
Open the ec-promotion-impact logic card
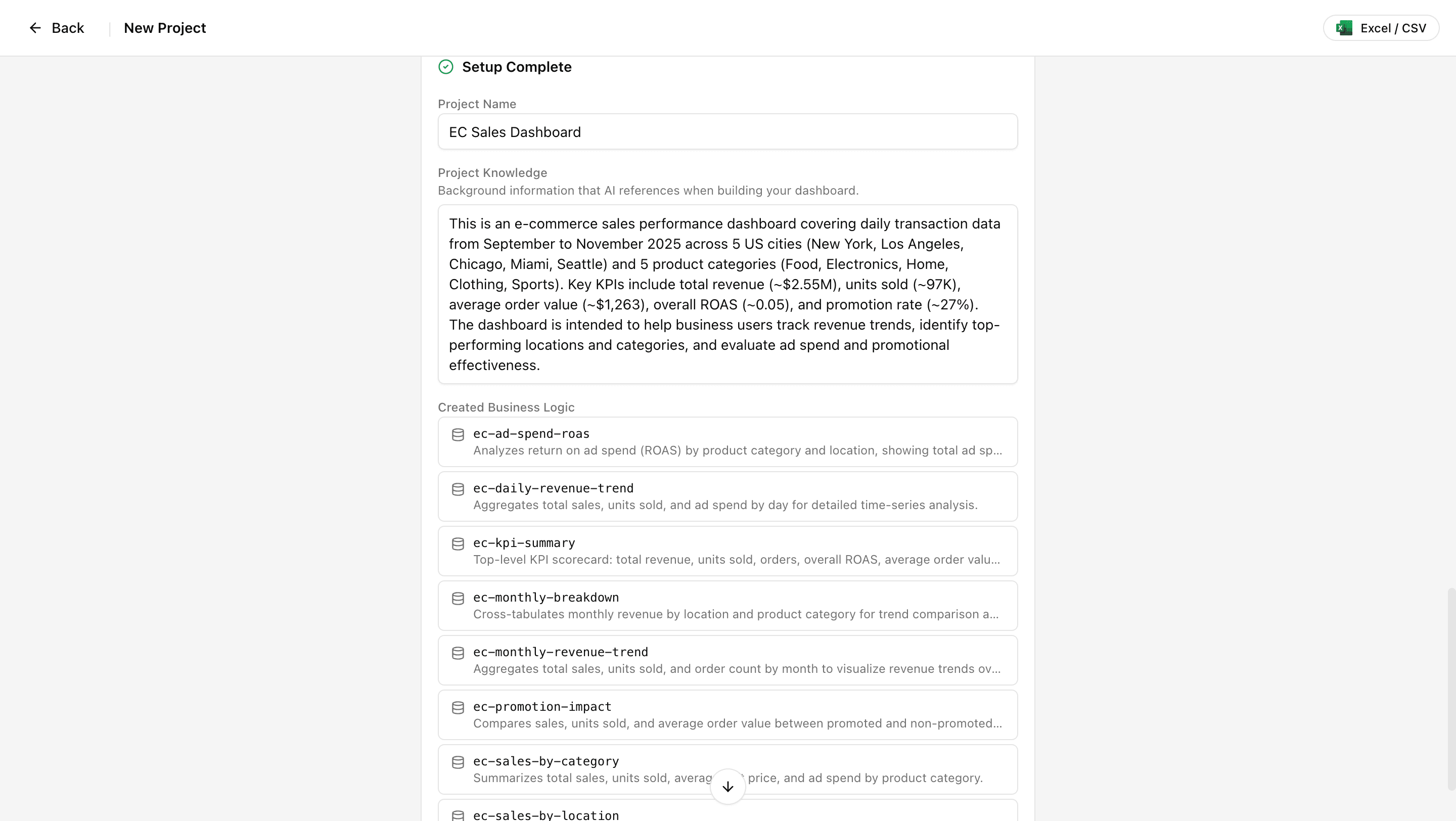727,715
